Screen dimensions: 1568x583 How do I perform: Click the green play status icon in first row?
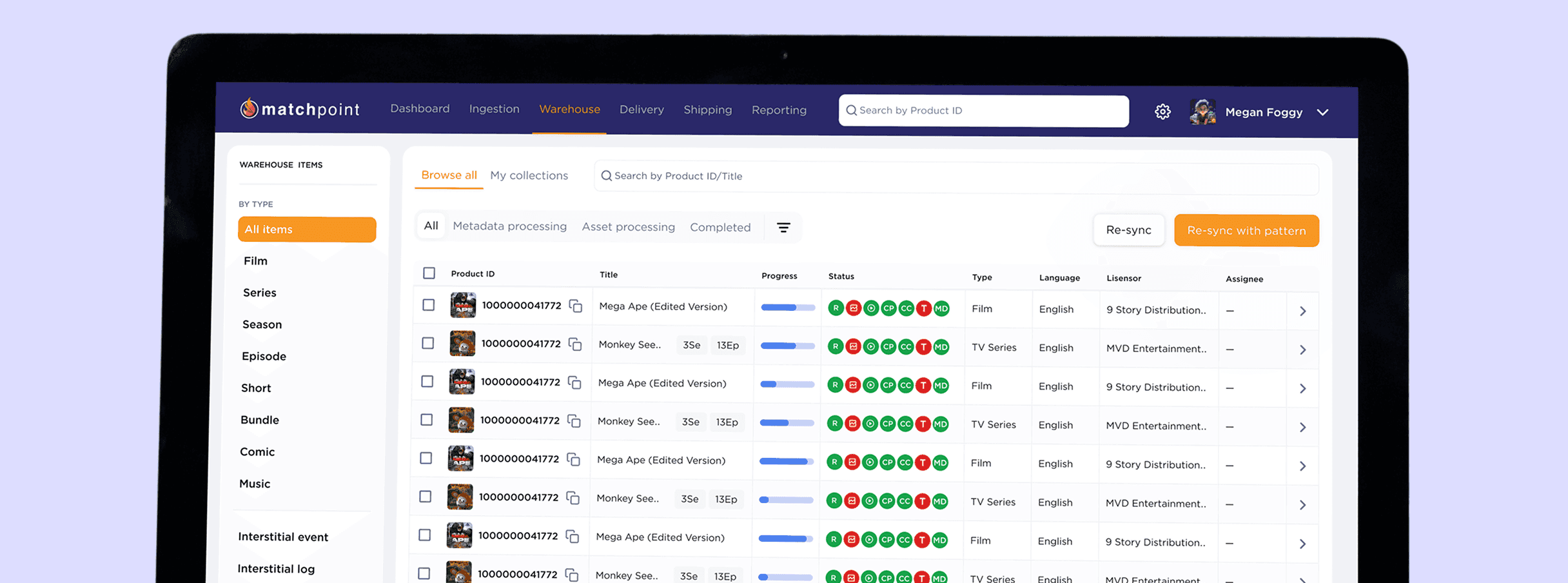coord(871,308)
